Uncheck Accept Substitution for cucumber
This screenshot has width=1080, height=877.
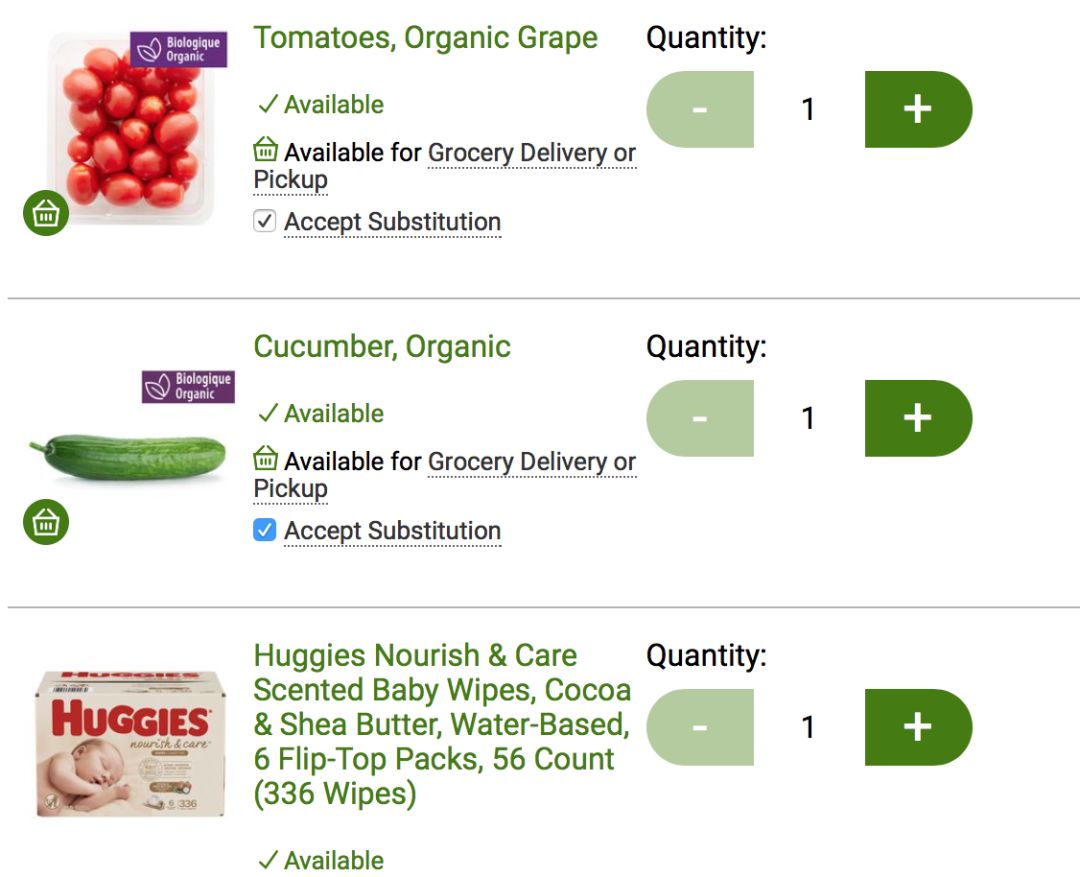pos(264,530)
